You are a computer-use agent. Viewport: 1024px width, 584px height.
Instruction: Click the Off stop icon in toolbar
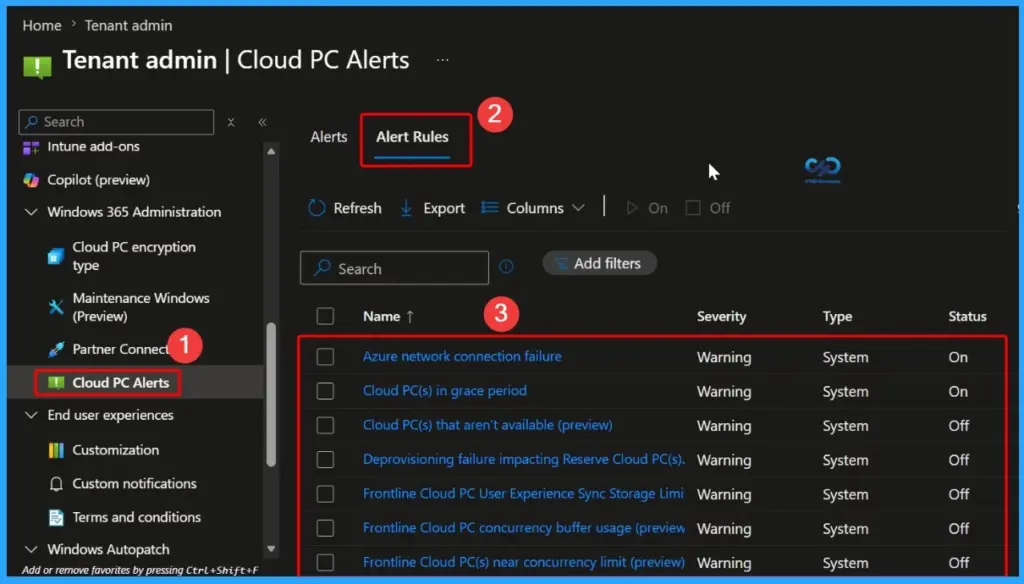click(x=693, y=208)
